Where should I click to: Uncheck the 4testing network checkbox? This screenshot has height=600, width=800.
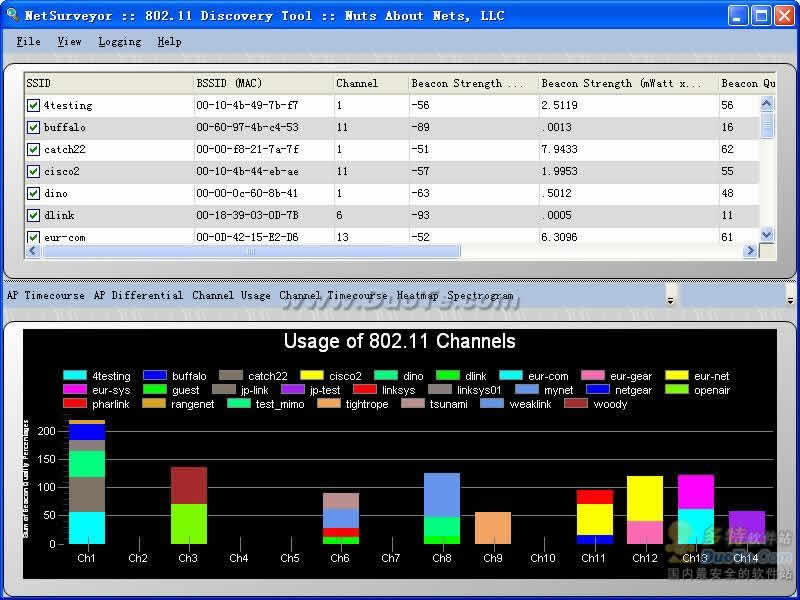tap(33, 106)
